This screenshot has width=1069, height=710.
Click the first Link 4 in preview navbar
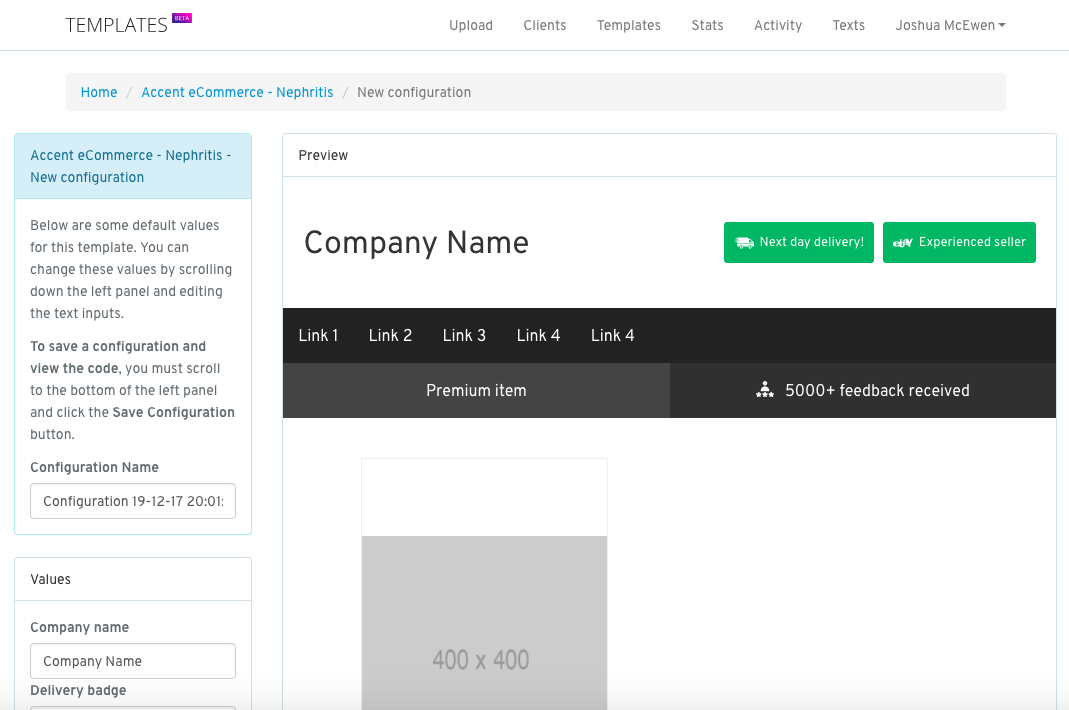(x=539, y=336)
